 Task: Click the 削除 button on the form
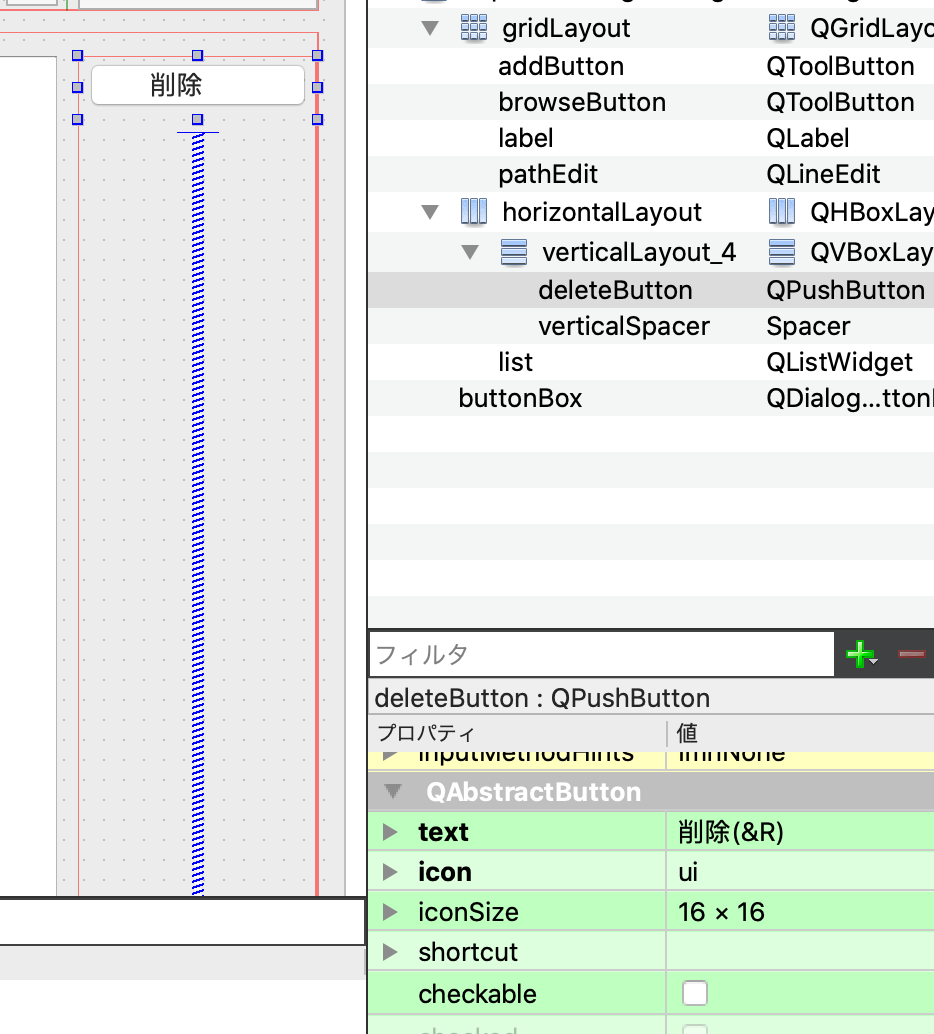click(x=197, y=86)
